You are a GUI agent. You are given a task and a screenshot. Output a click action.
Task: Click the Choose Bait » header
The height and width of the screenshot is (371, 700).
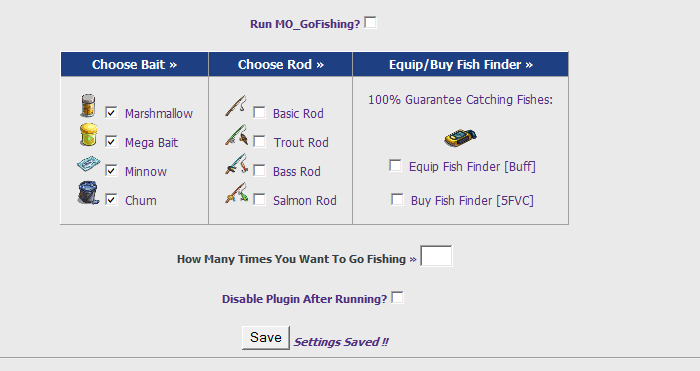click(x=134, y=64)
